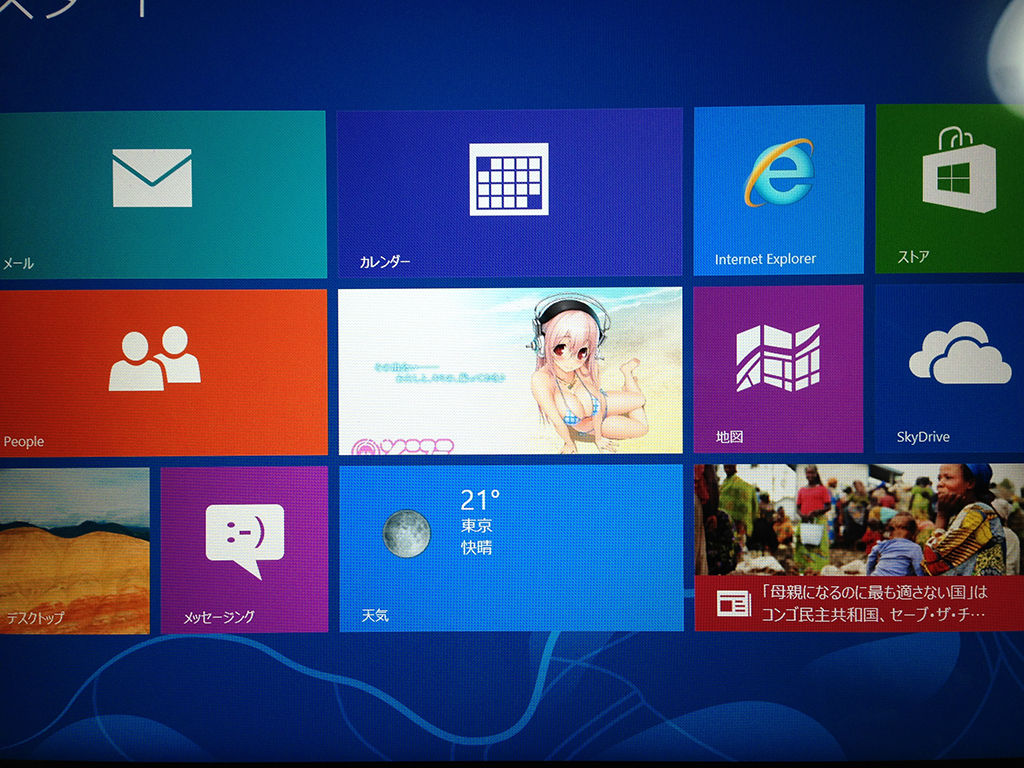Click the Internet Explorer label text
The image size is (1024, 768).
click(765, 259)
